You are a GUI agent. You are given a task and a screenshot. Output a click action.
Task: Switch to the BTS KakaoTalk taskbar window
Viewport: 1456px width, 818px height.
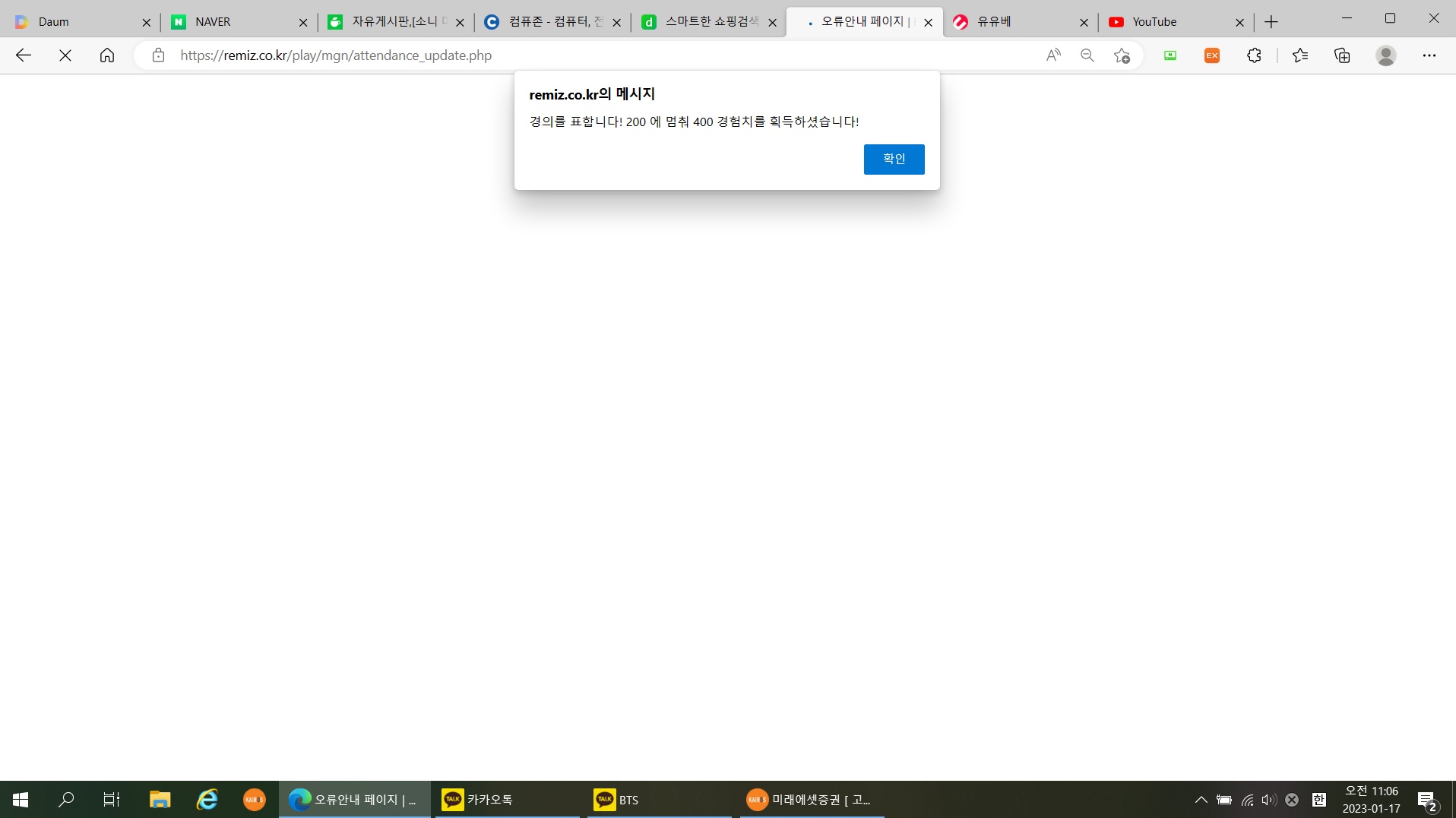point(660,799)
